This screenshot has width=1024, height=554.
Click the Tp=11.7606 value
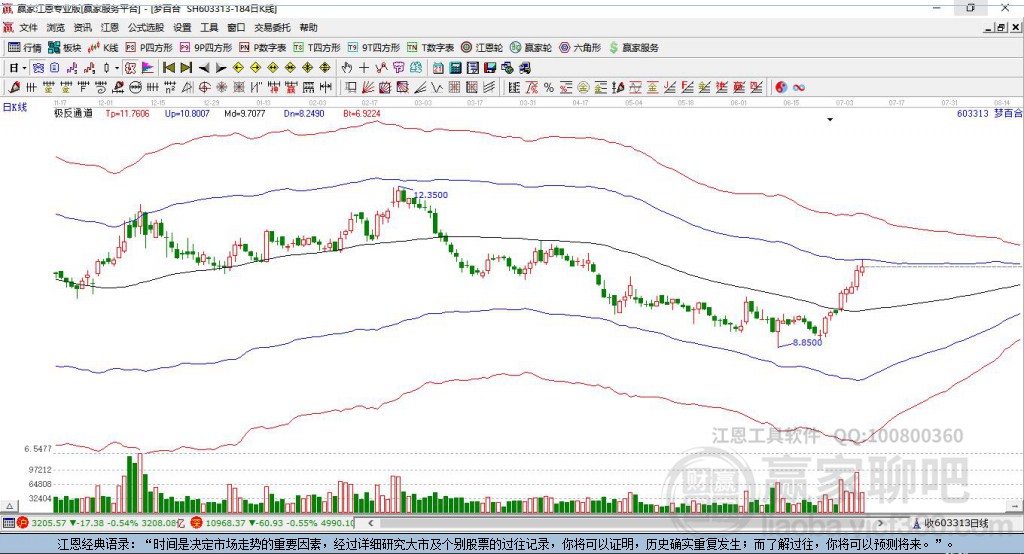[127, 113]
